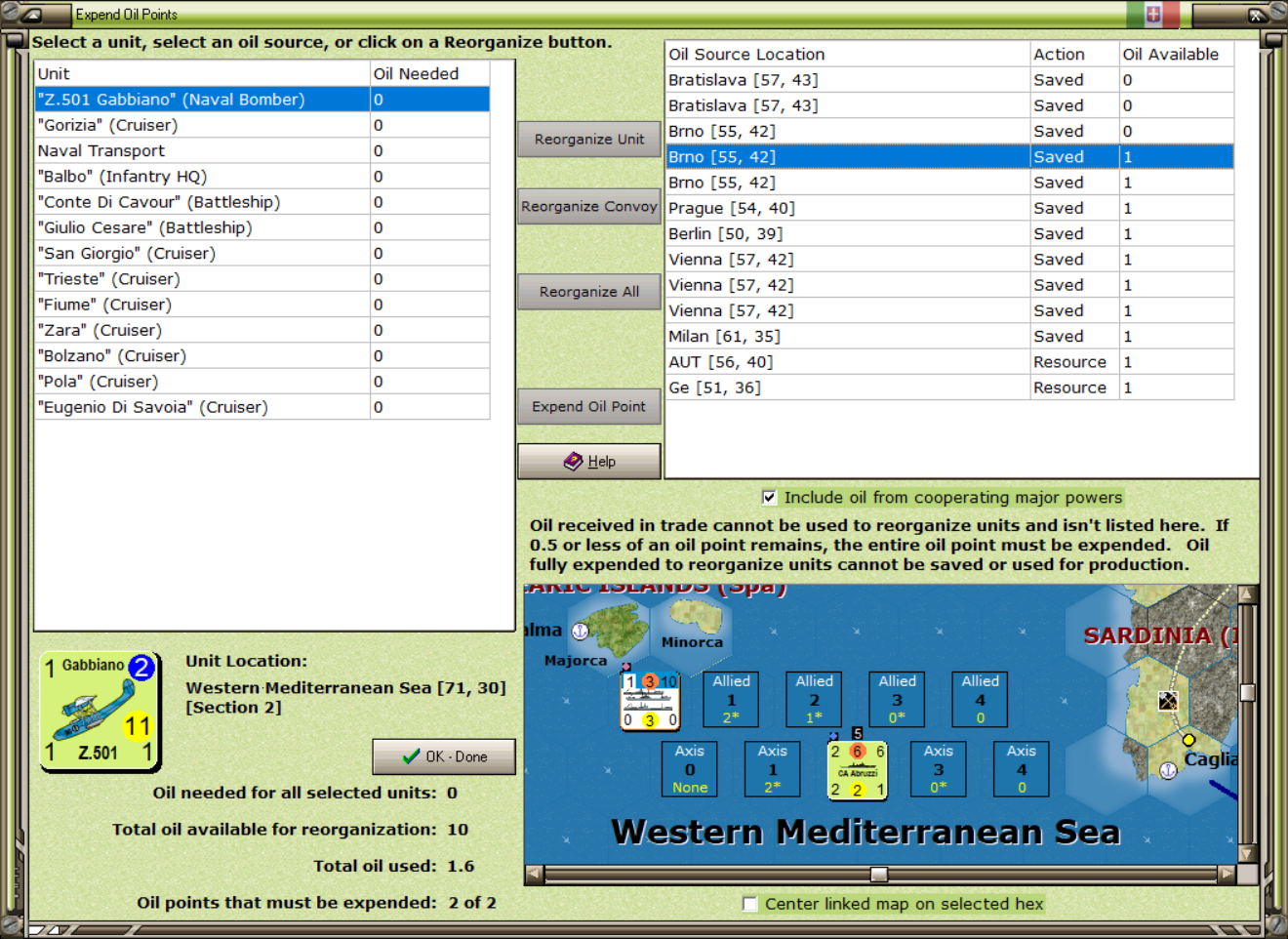Click the Italian flag icon in title bar
Image resolution: width=1288 pixels, height=939 pixels.
pyautogui.click(x=1153, y=14)
